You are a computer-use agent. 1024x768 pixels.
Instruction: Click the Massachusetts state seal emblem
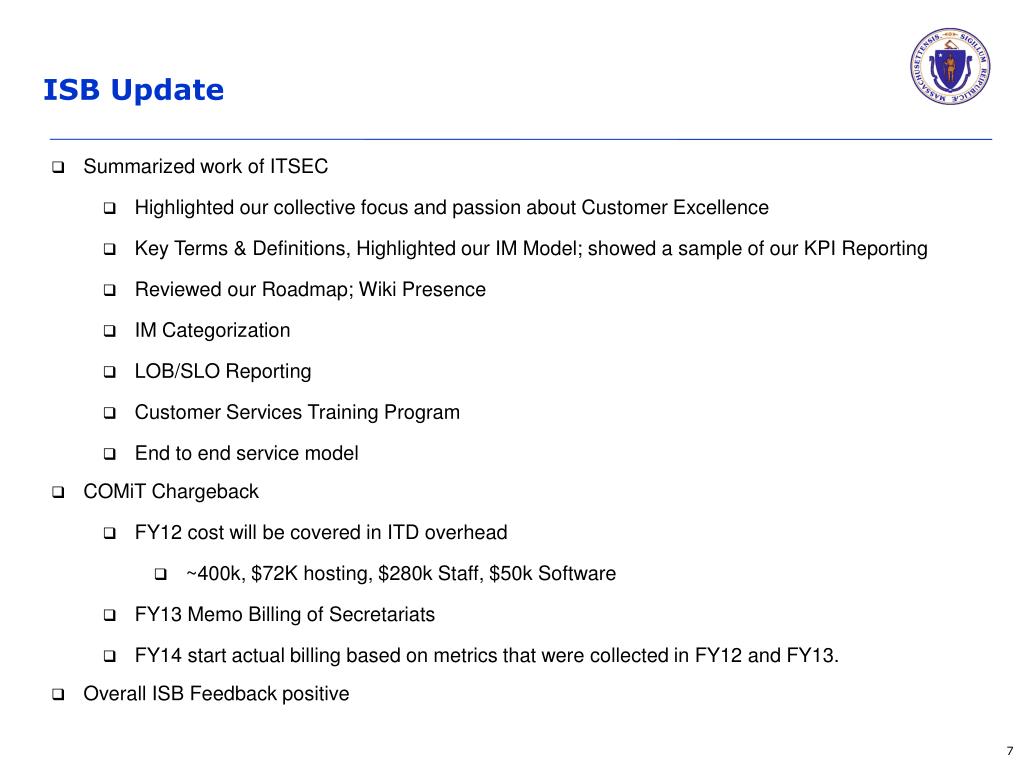click(x=950, y=70)
